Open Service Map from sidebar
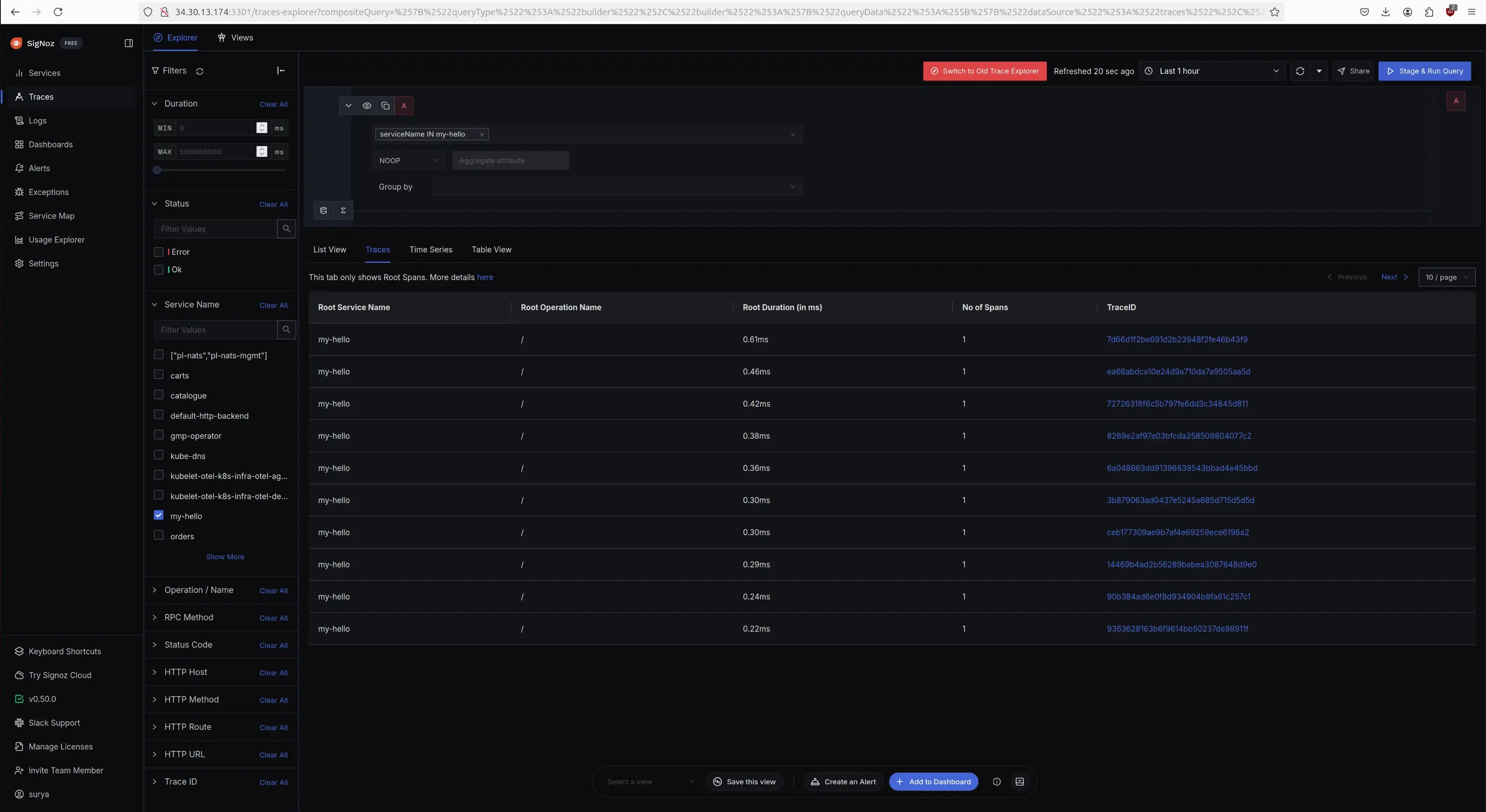 coord(51,216)
